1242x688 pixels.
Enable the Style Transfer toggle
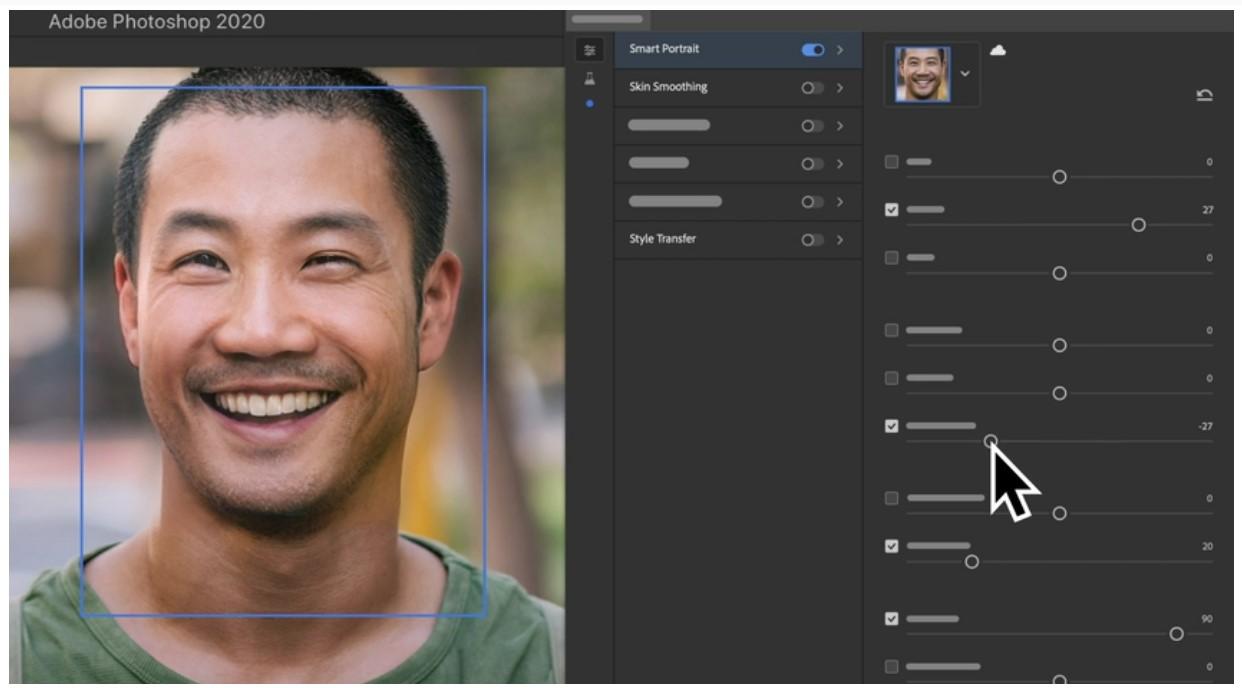click(x=813, y=240)
